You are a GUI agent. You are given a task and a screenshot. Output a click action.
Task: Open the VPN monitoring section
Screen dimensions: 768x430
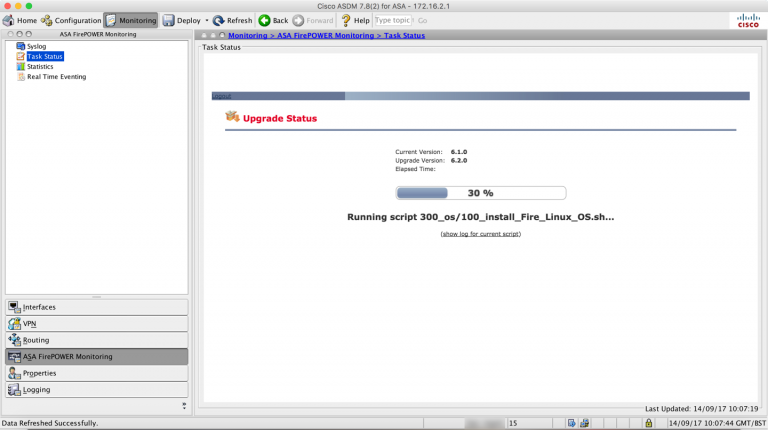[x=96, y=324]
